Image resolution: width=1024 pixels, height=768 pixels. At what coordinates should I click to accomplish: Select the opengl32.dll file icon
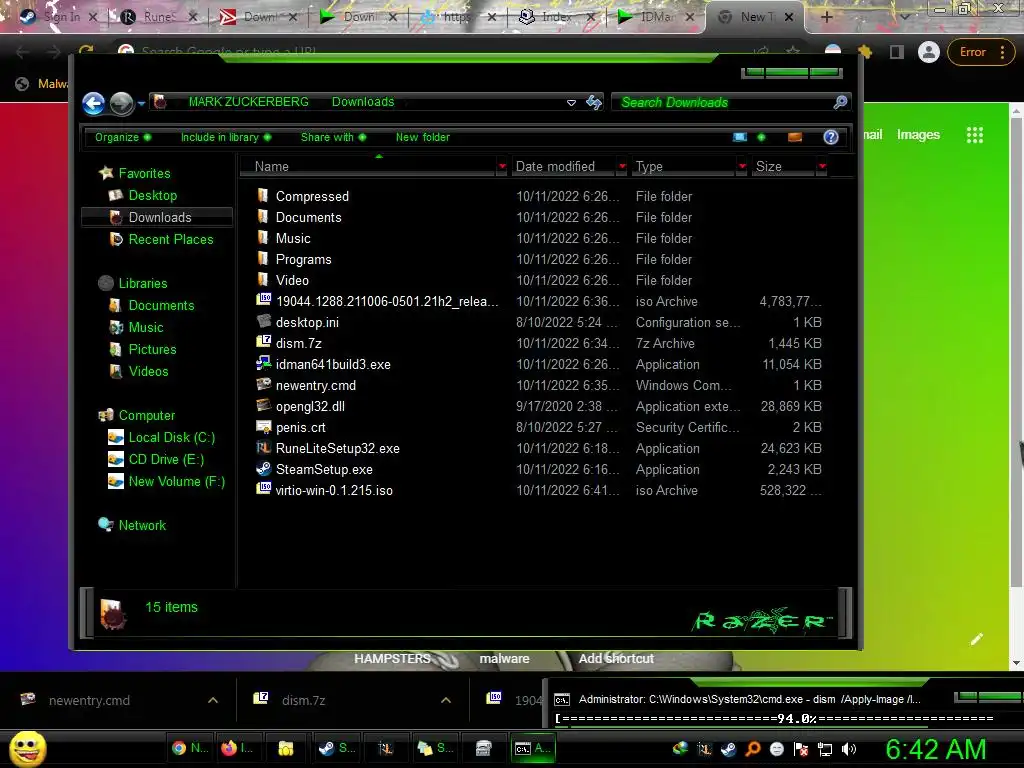tap(263, 406)
